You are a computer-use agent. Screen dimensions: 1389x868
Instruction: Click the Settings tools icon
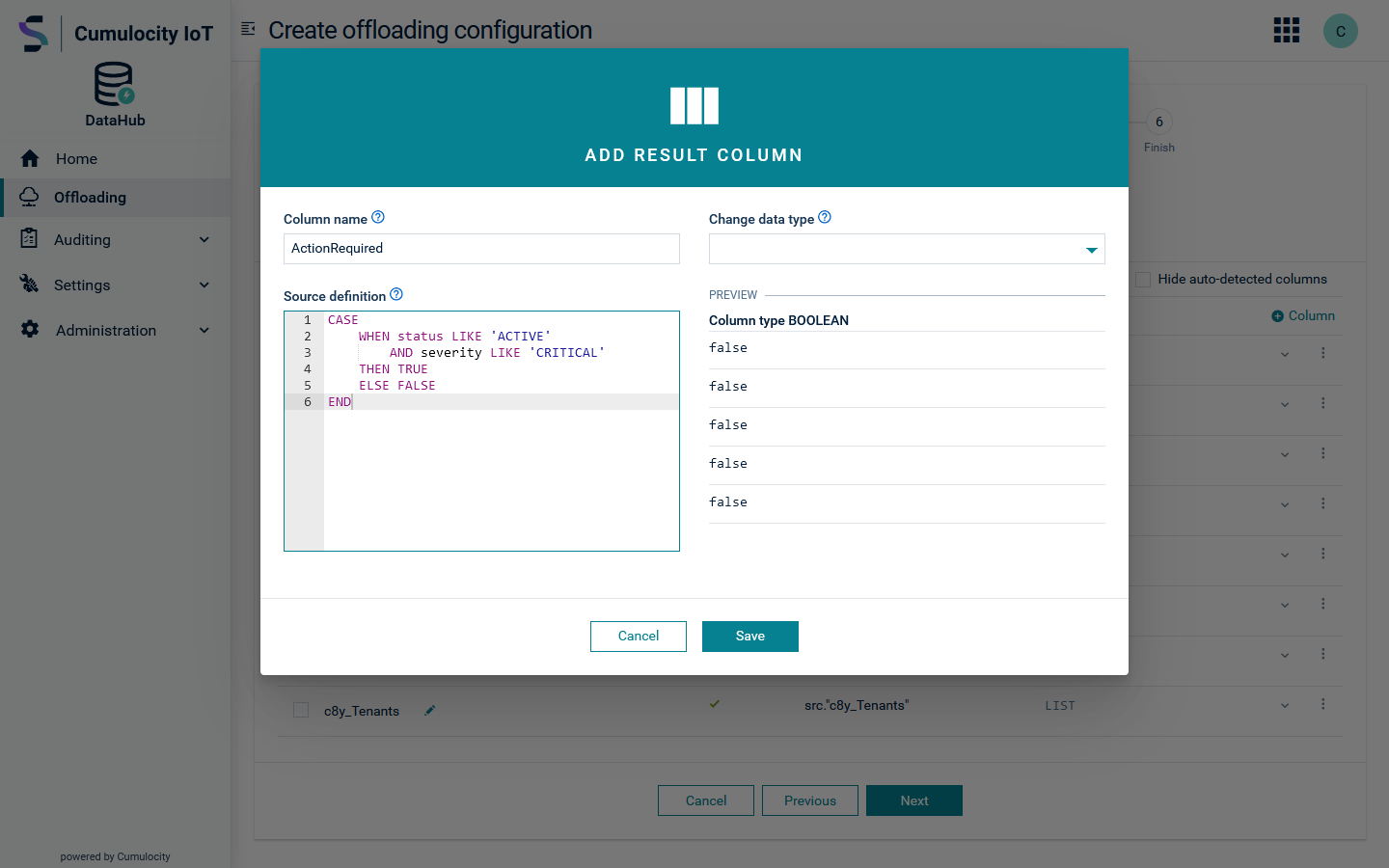[30, 284]
